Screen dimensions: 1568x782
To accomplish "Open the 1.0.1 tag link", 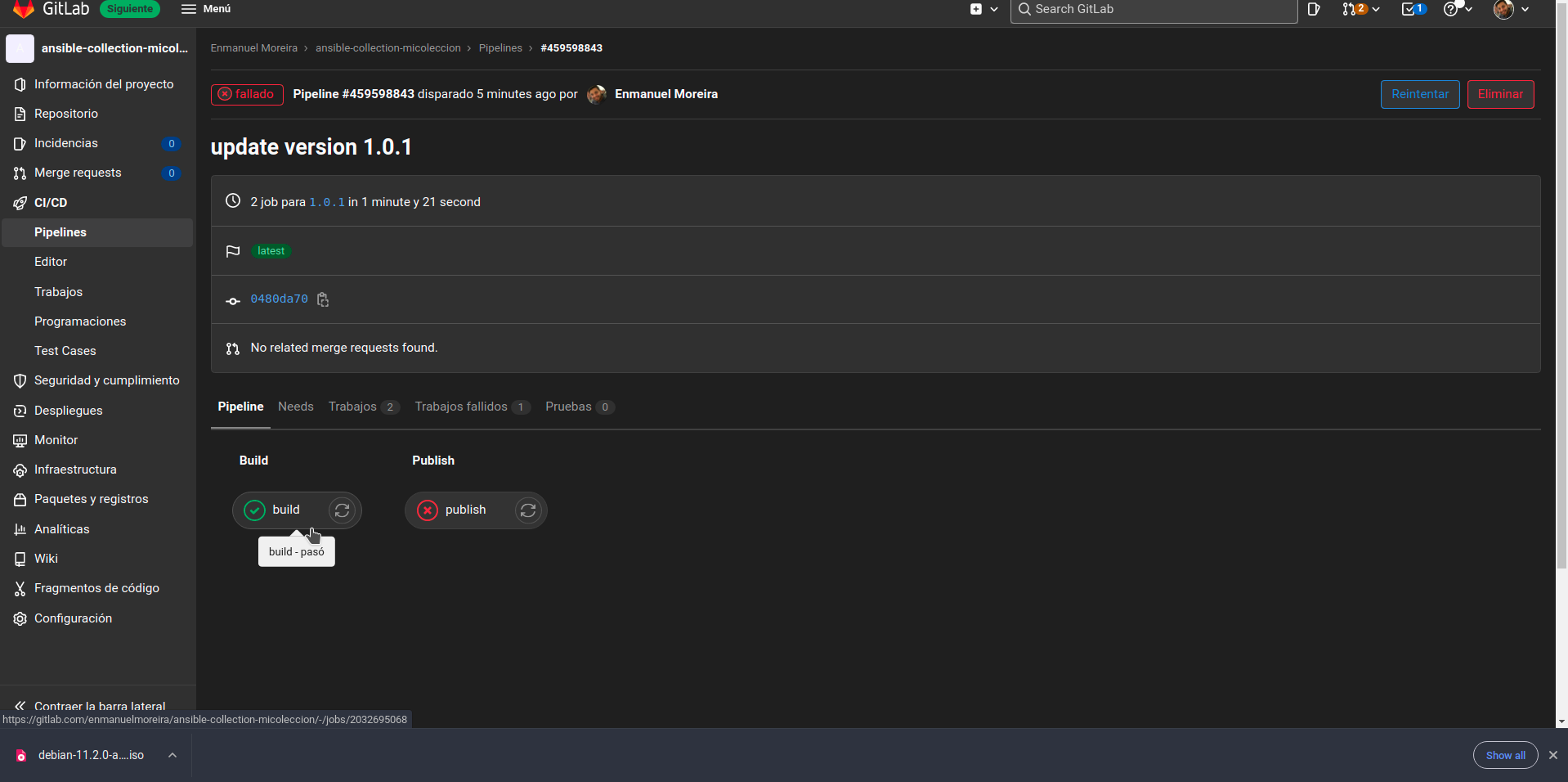I will click(327, 202).
